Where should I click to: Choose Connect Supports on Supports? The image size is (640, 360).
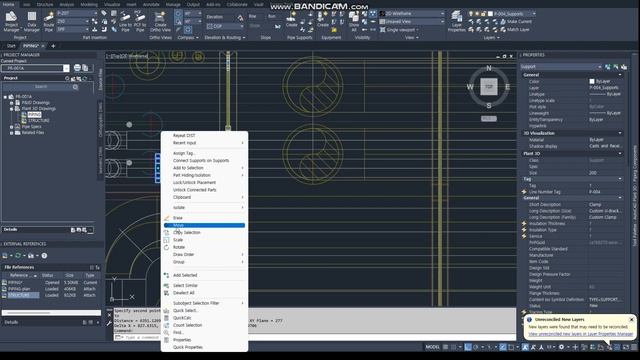tap(201, 160)
